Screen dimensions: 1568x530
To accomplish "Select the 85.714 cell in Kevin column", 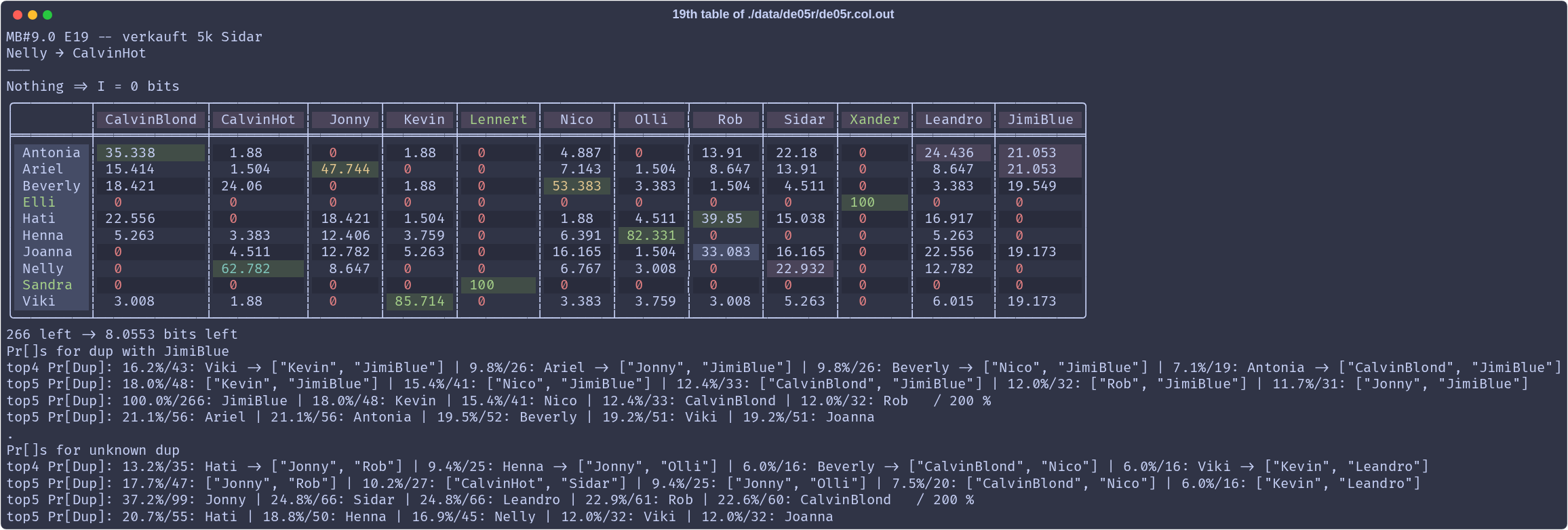I will 419,302.
